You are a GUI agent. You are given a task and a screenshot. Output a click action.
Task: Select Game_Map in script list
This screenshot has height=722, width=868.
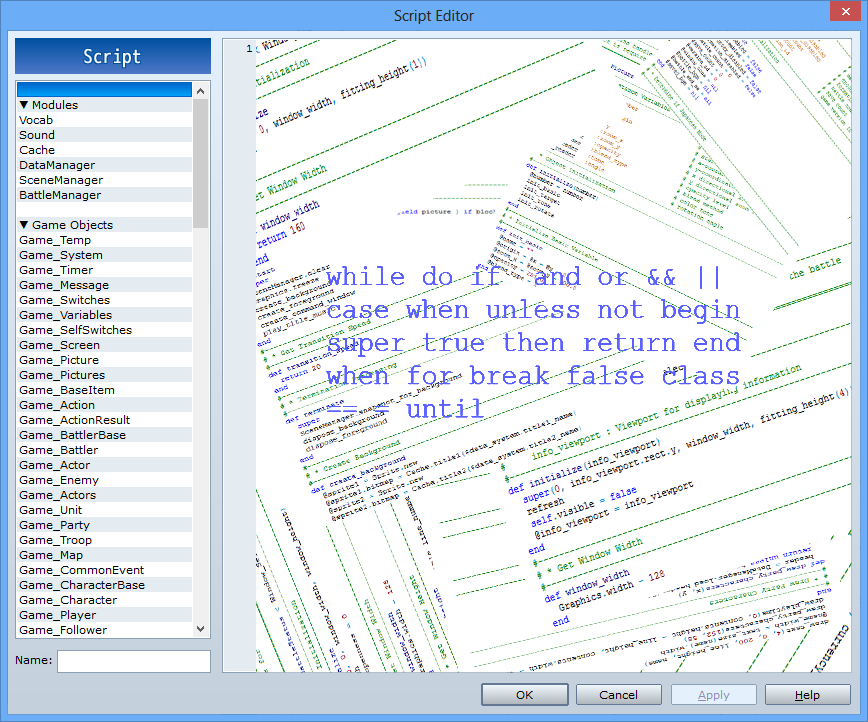coord(105,555)
